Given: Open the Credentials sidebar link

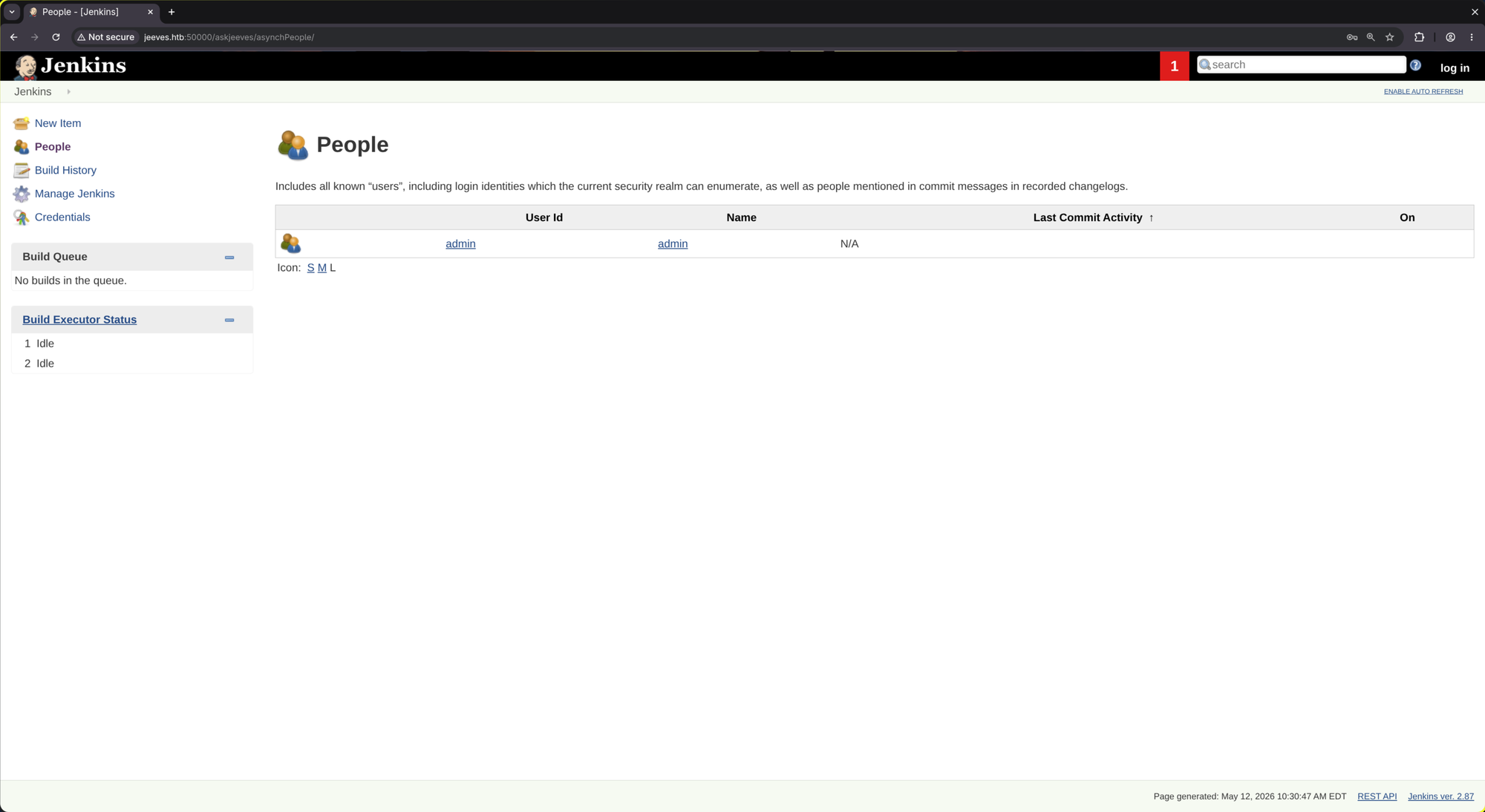Looking at the screenshot, I should (62, 217).
